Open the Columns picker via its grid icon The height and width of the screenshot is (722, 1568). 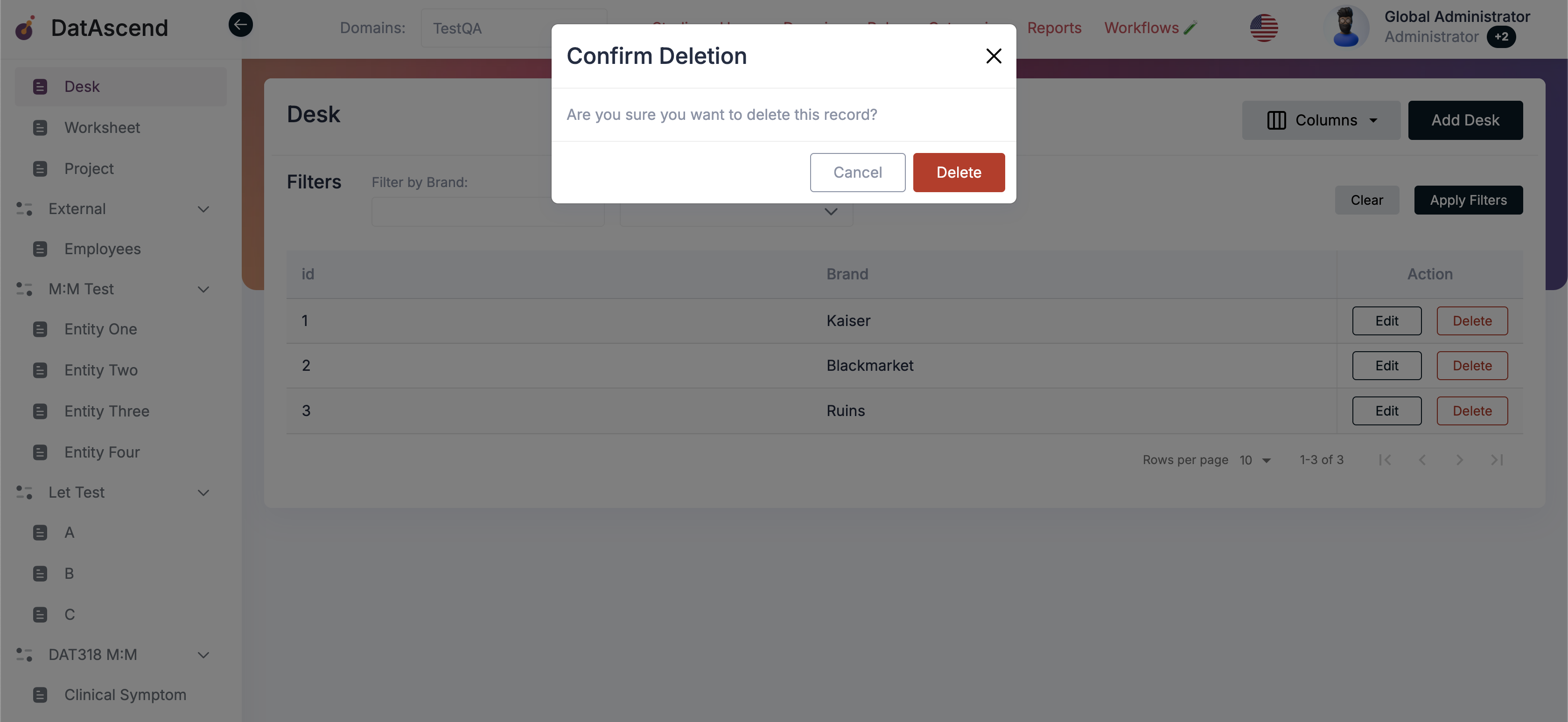(1276, 120)
